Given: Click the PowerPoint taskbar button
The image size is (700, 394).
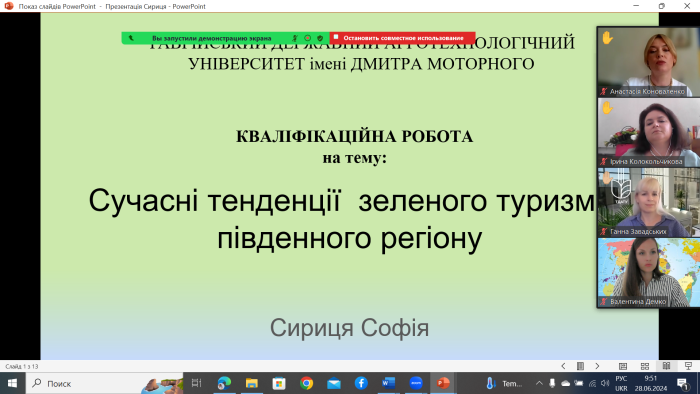Looking at the screenshot, I should (443, 383).
